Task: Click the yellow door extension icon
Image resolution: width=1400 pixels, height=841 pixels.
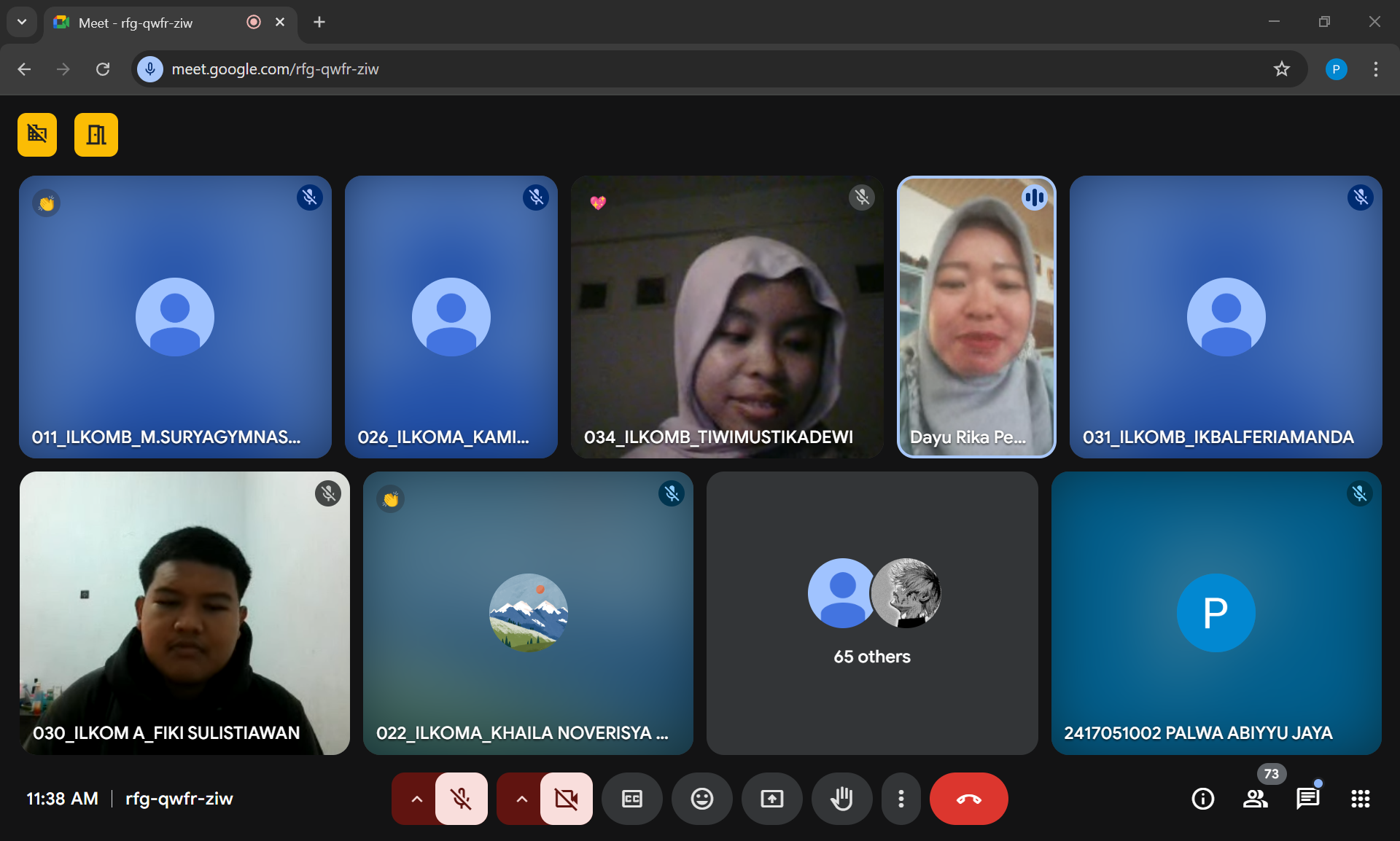Action: click(96, 135)
